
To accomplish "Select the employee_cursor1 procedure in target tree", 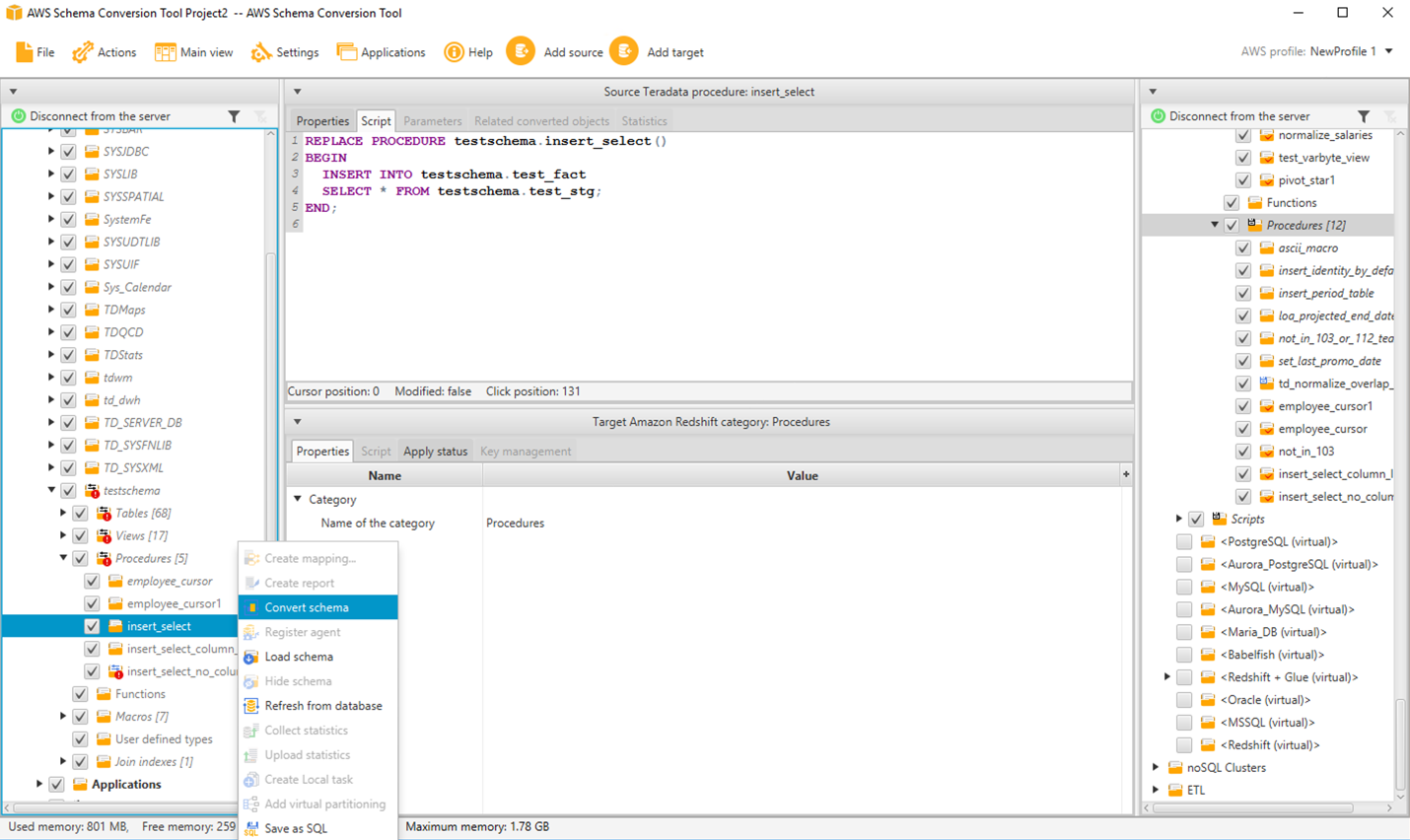I will 1324,406.
